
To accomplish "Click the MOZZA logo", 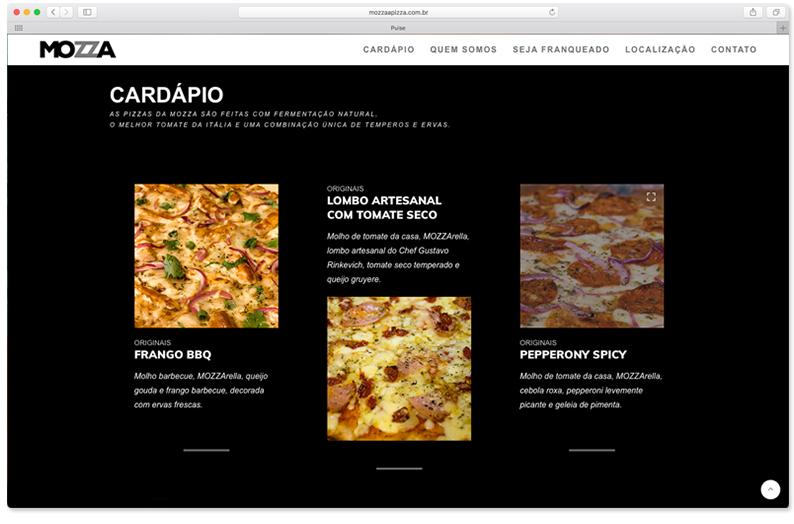I will (77, 50).
